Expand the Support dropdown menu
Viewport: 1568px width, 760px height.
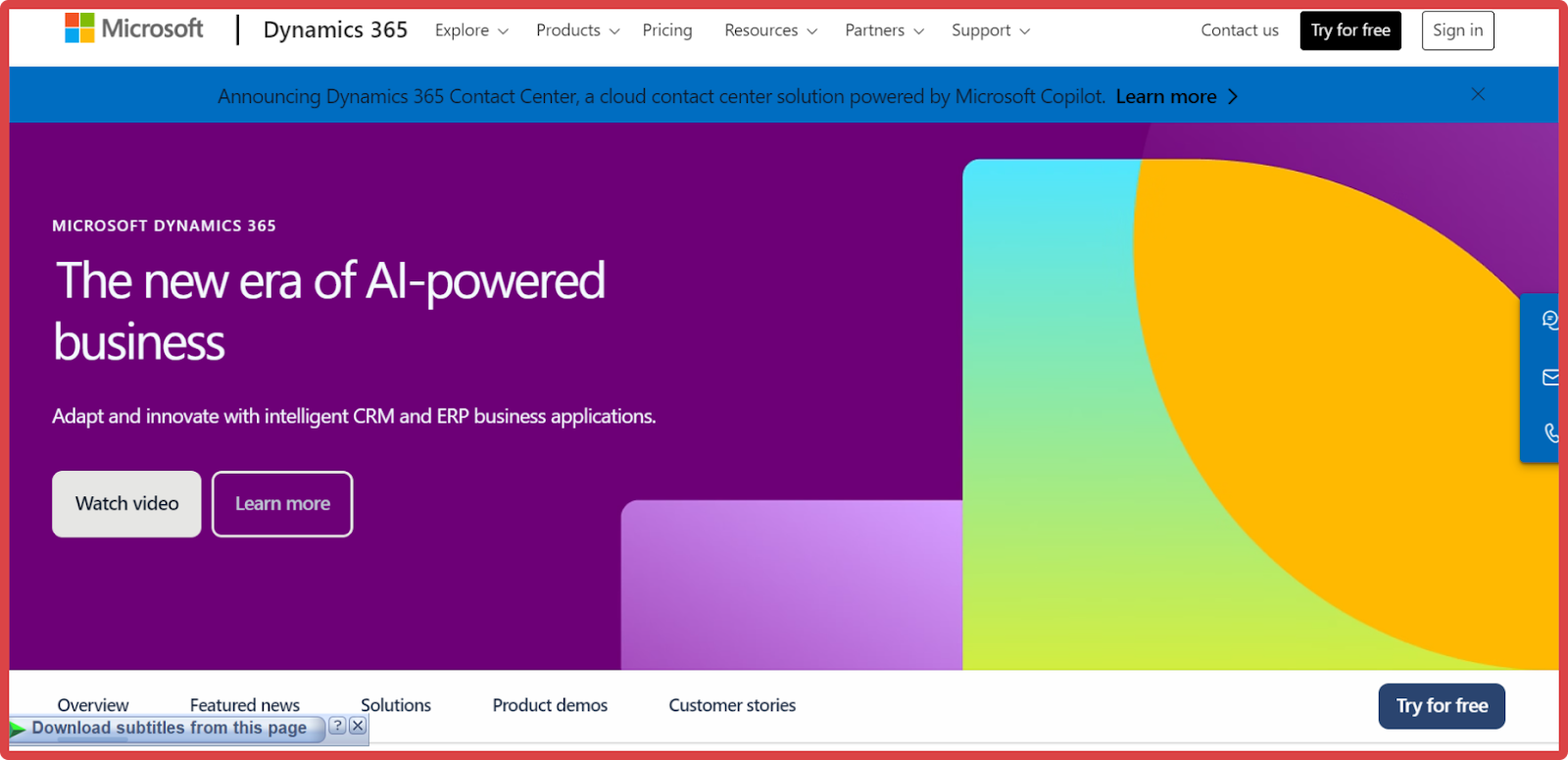990,30
